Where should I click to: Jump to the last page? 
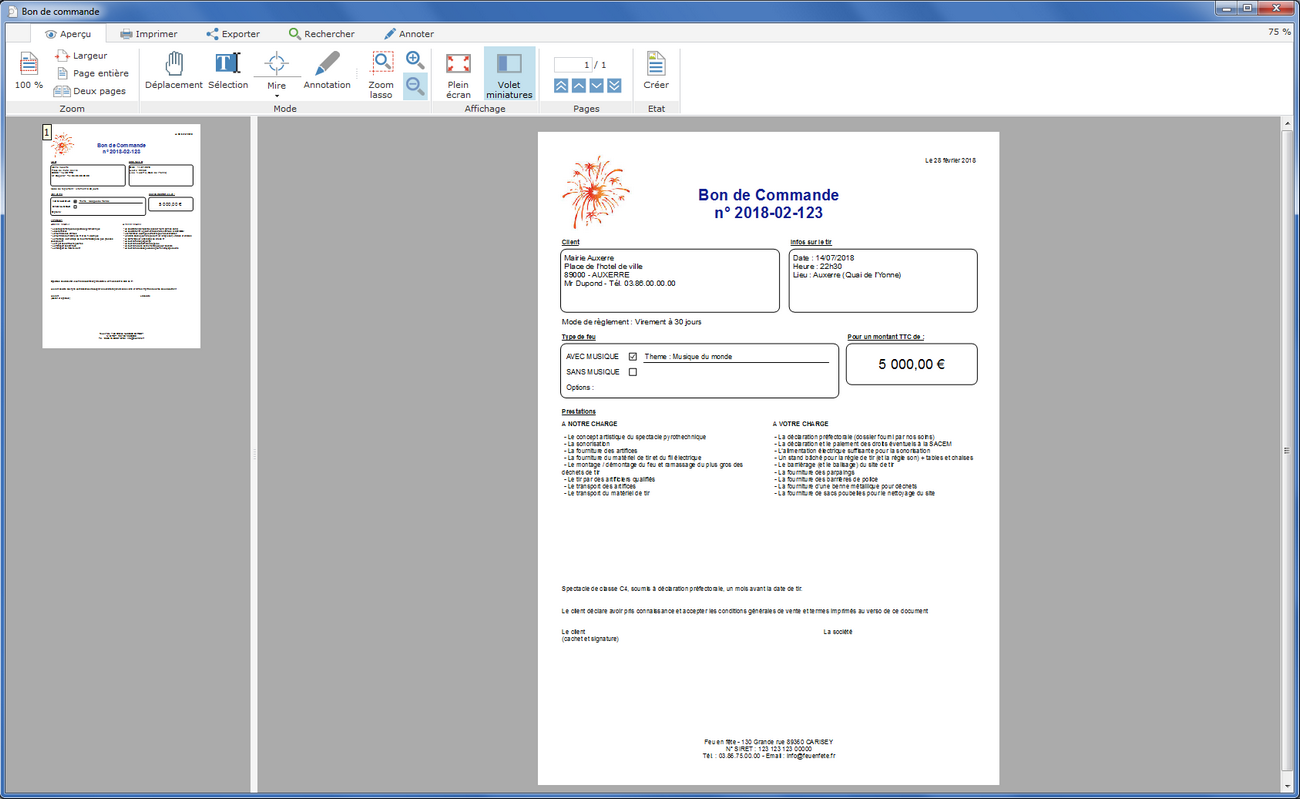614,86
